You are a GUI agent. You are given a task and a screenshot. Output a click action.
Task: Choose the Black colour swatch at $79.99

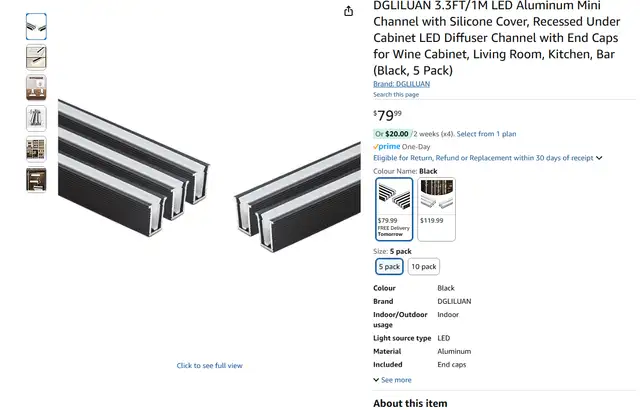point(394,209)
